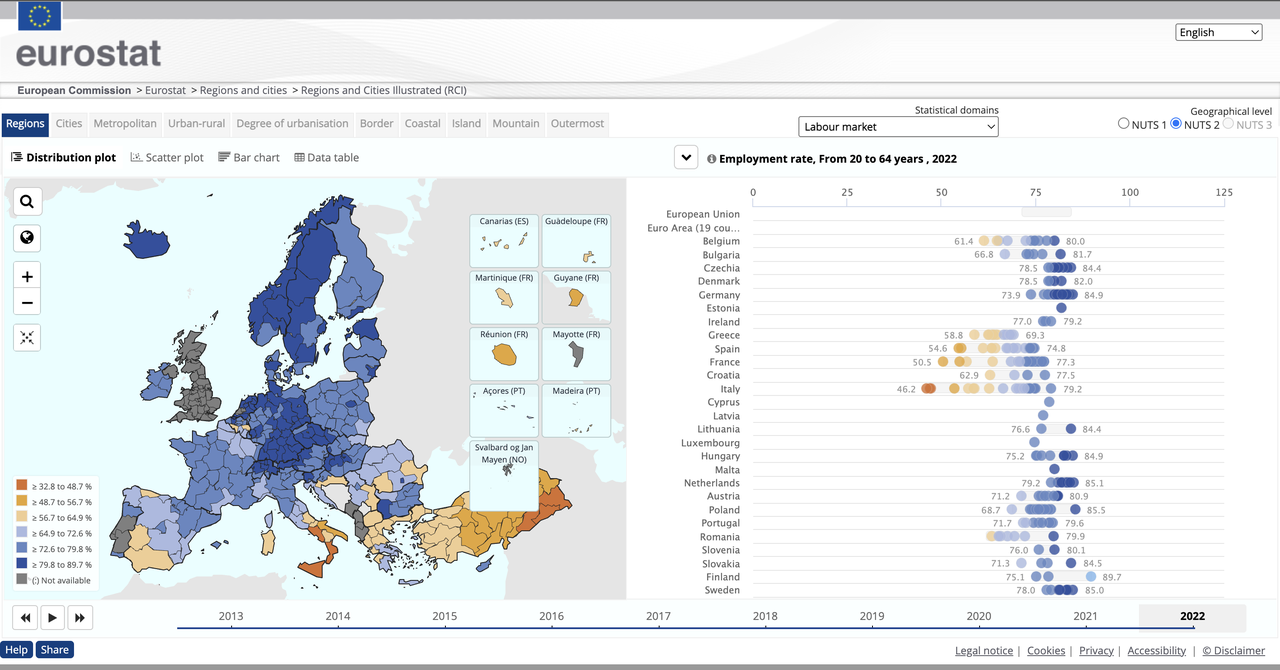This screenshot has width=1280, height=670.
Task: Zoom out with the minus button
Action: coord(27,303)
